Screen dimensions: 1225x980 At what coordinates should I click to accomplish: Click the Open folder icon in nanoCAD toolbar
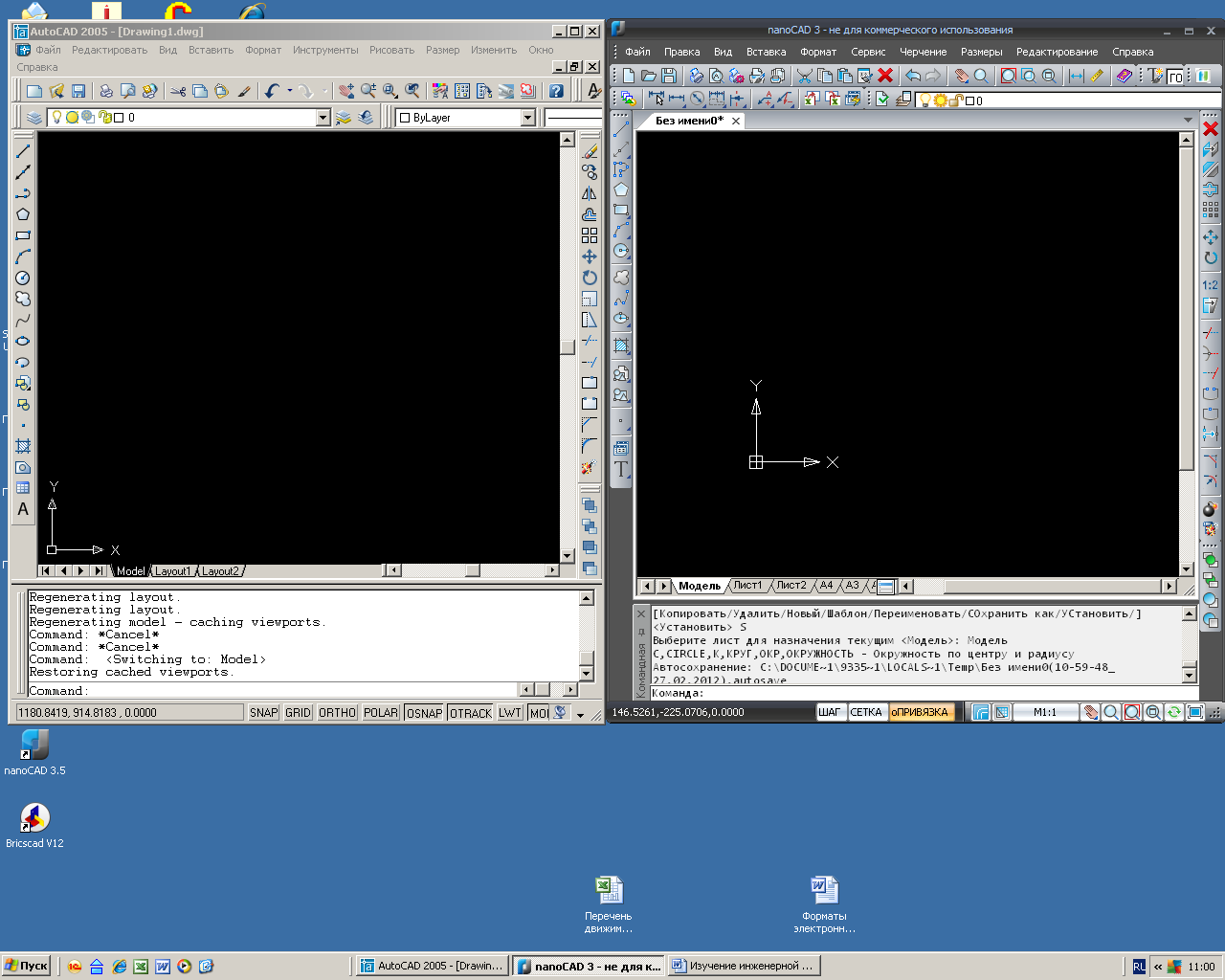pyautogui.click(x=649, y=76)
